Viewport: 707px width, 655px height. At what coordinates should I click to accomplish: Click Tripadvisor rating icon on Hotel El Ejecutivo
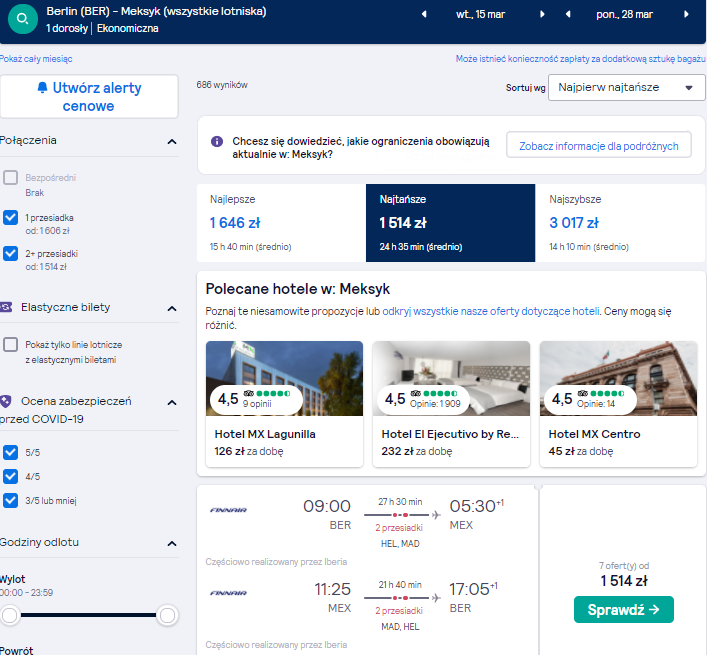pyautogui.click(x=416, y=393)
